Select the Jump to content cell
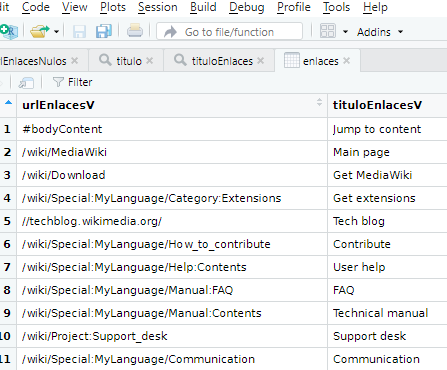Screen dimensions: 447x370 point(387,129)
